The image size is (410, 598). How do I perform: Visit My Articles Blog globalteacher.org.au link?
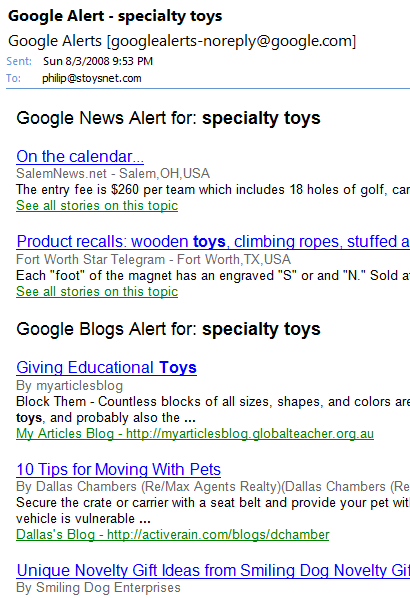(195, 434)
